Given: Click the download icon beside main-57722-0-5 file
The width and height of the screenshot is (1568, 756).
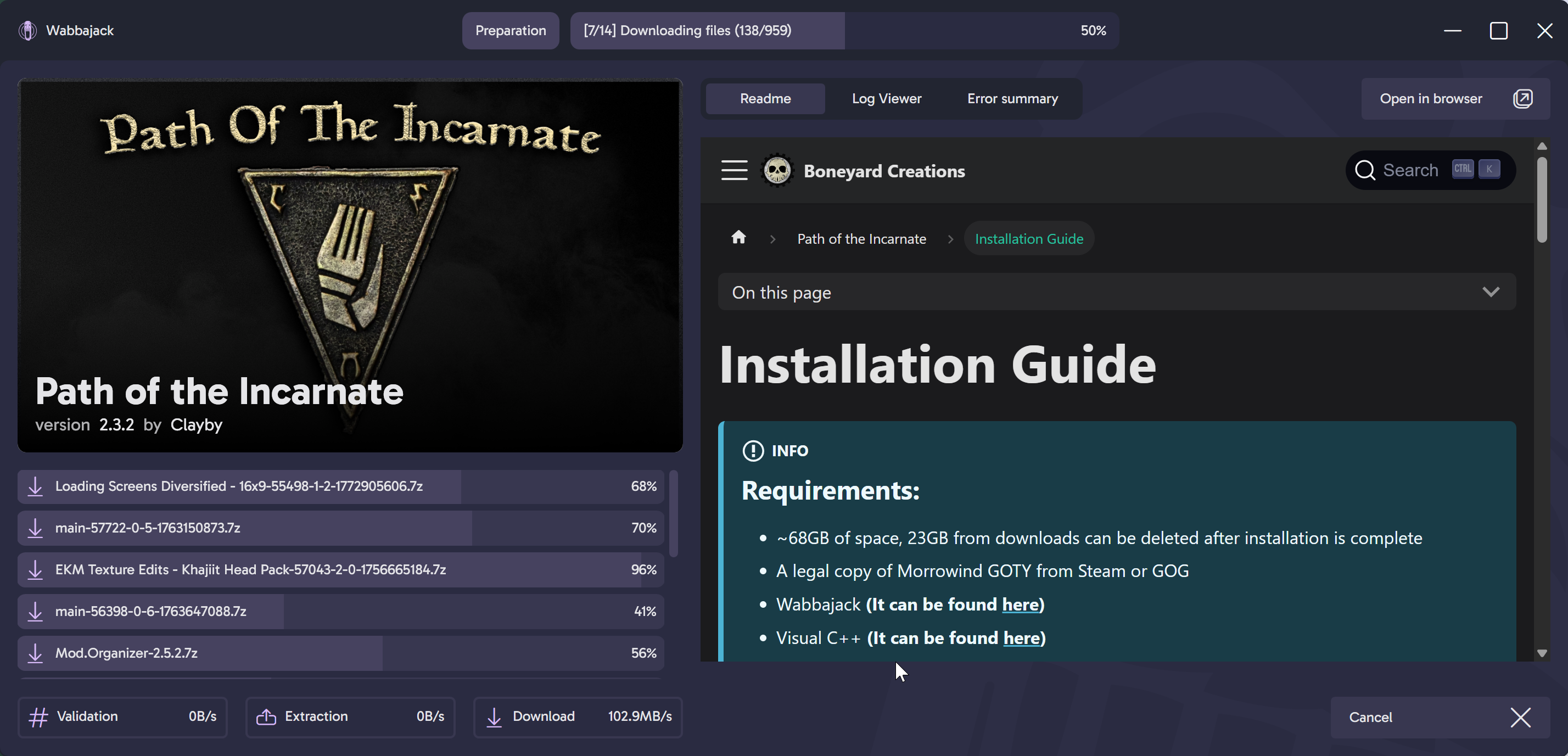Looking at the screenshot, I should tap(35, 528).
